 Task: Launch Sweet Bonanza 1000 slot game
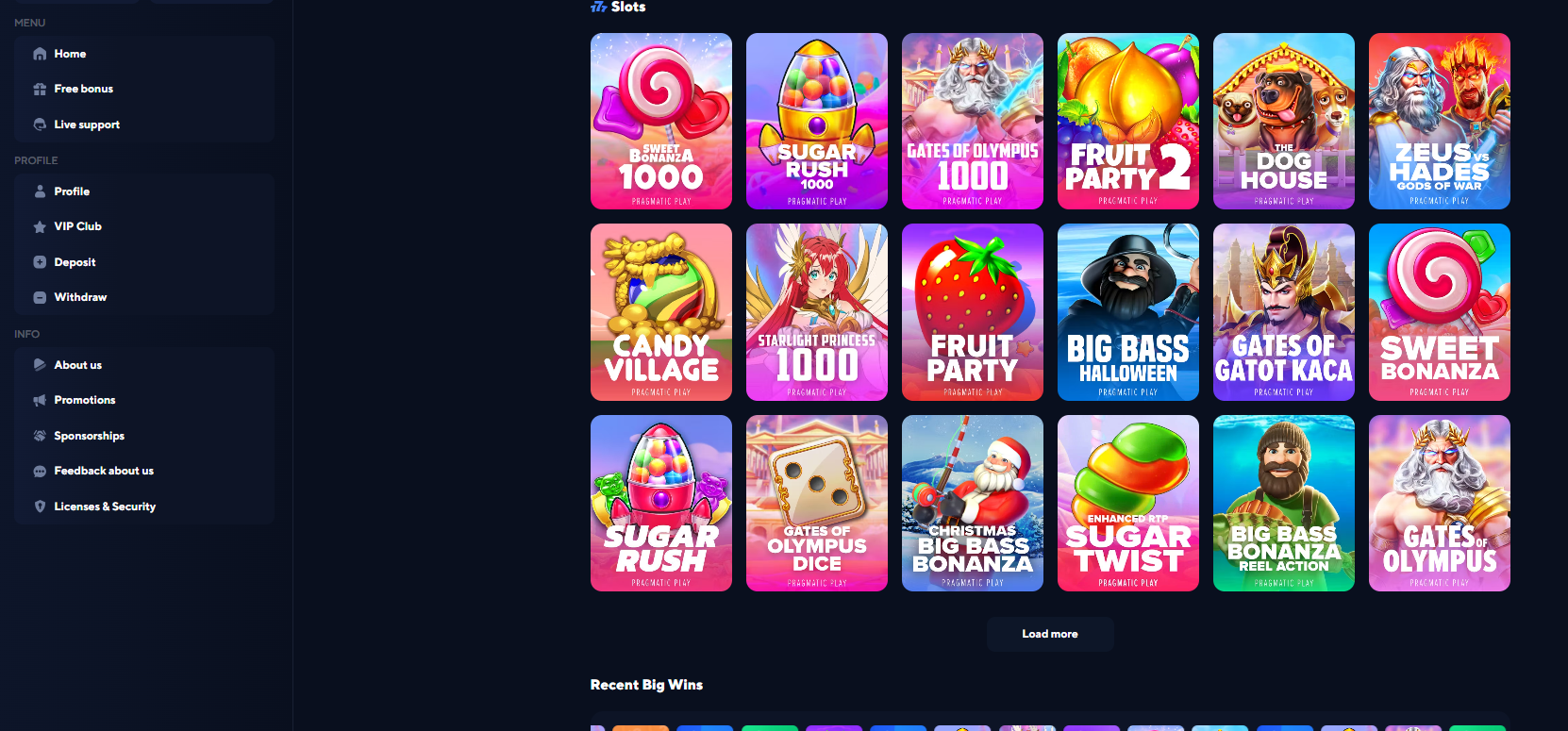click(661, 122)
